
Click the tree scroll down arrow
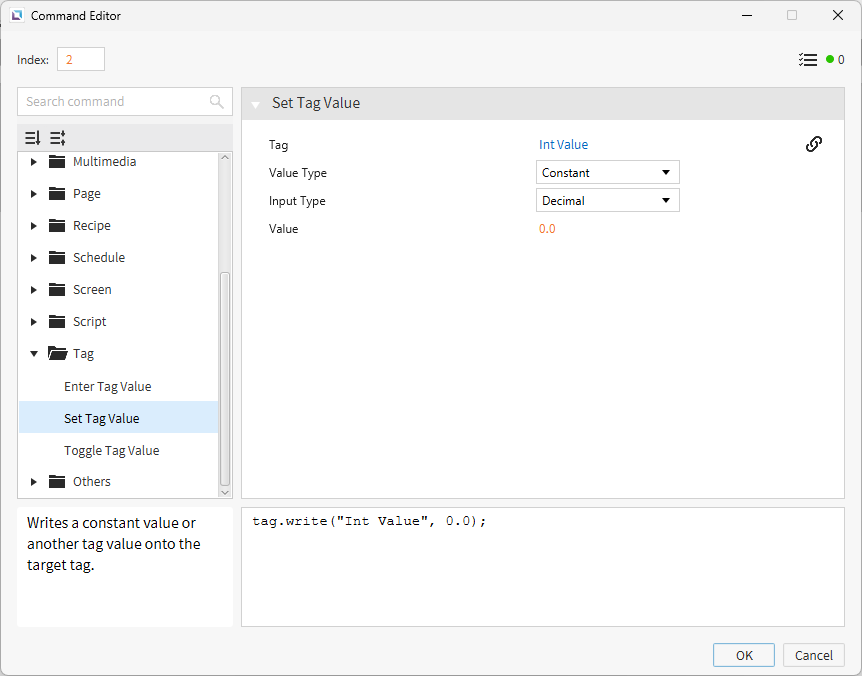click(x=225, y=492)
